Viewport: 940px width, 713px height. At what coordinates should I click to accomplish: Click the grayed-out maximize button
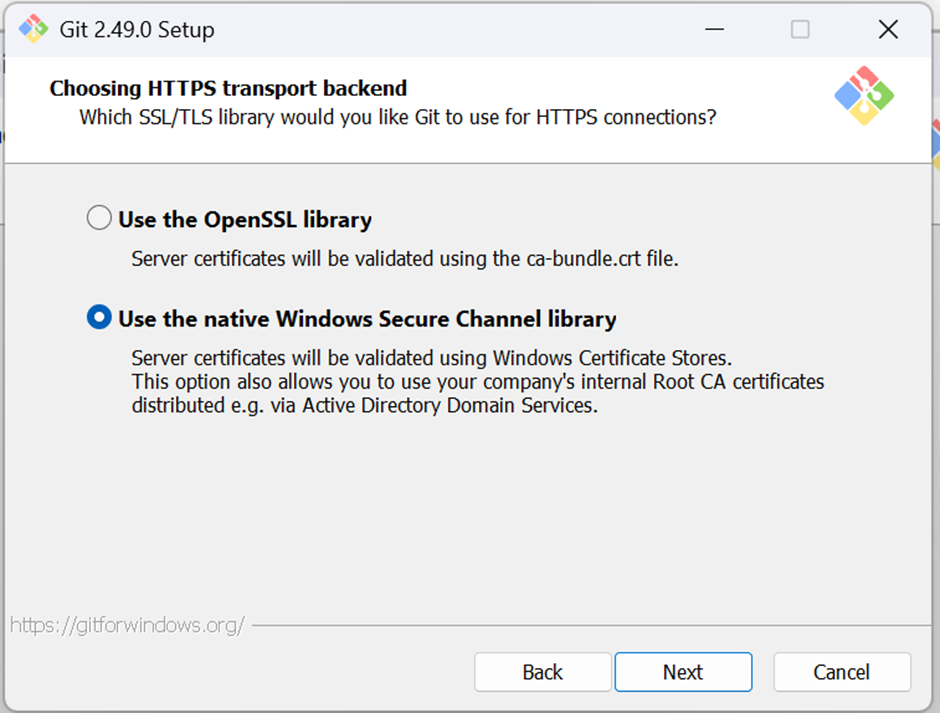(x=800, y=29)
